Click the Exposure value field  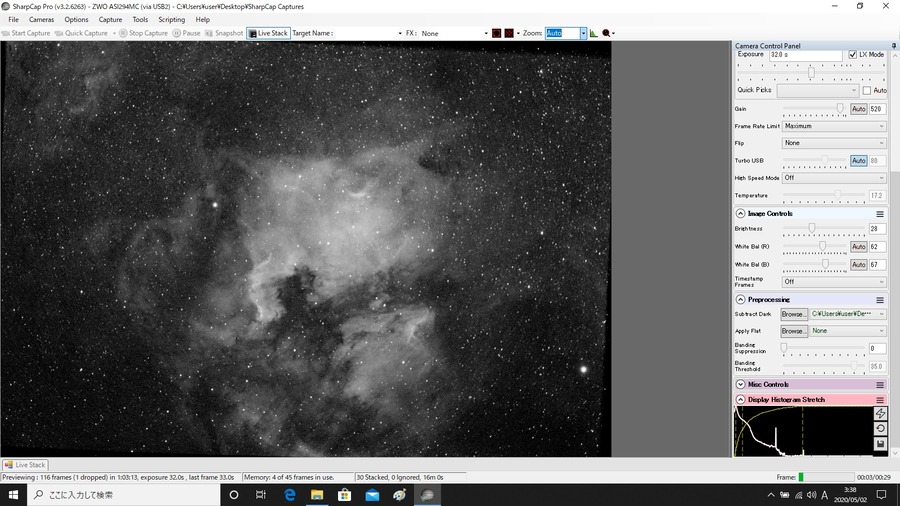click(x=805, y=55)
